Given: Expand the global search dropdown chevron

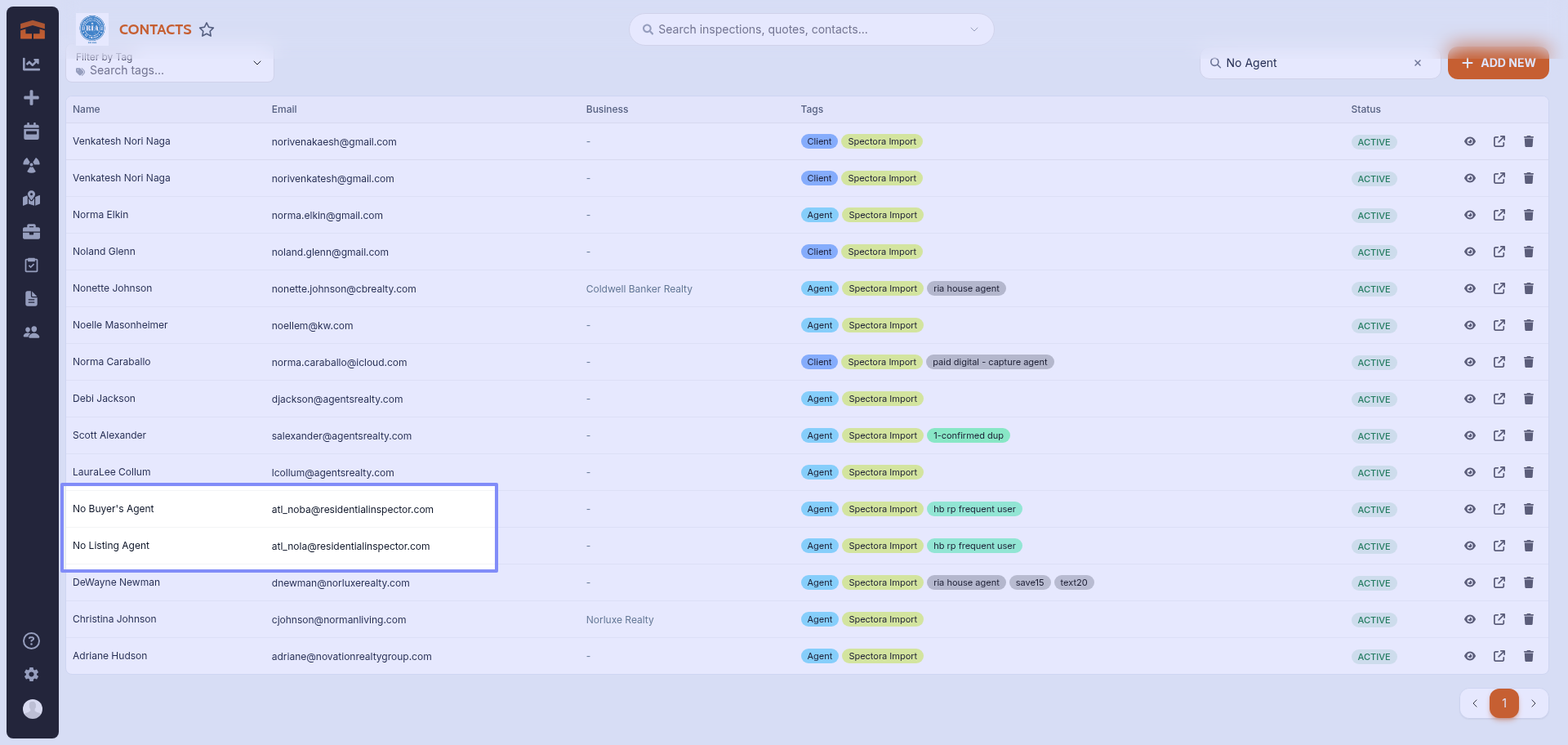Looking at the screenshot, I should pyautogui.click(x=973, y=29).
